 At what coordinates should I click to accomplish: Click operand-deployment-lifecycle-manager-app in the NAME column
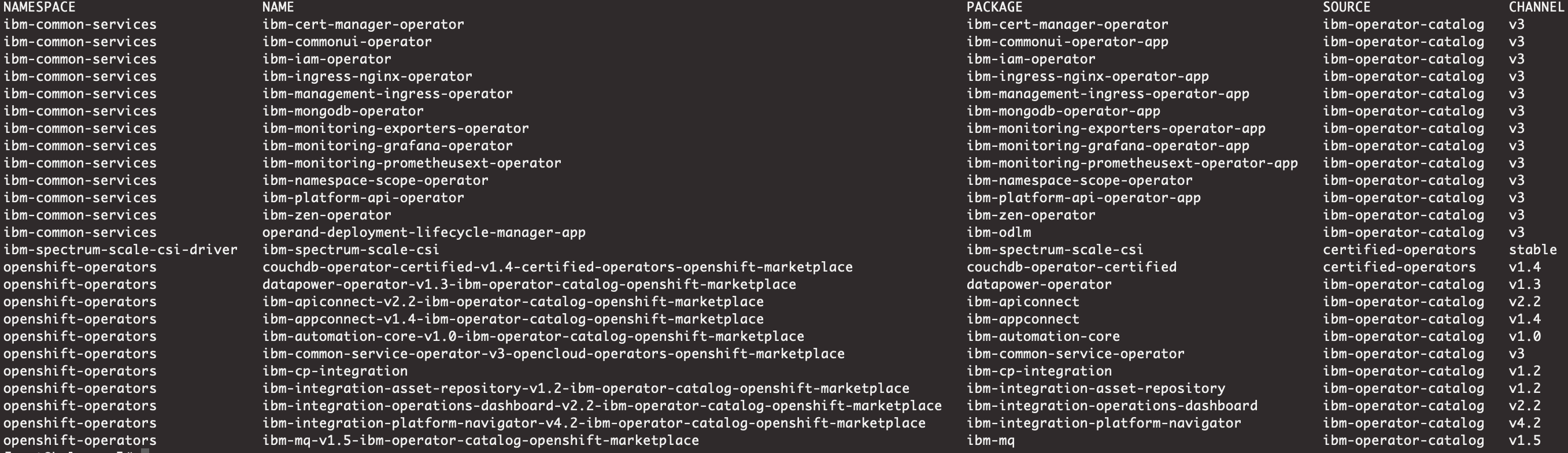[x=424, y=232]
